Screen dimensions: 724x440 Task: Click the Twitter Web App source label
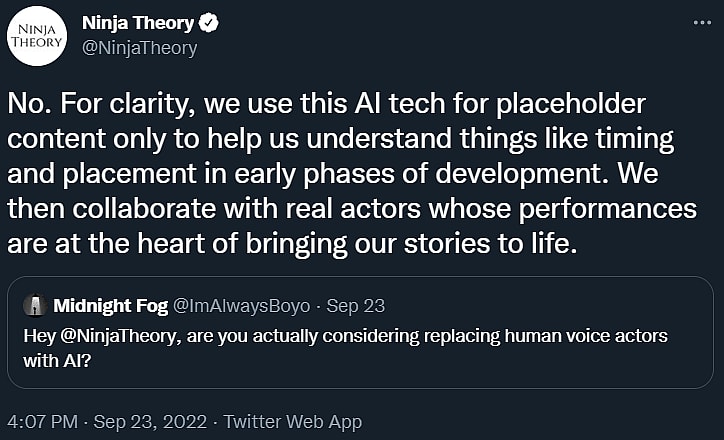(x=291, y=421)
